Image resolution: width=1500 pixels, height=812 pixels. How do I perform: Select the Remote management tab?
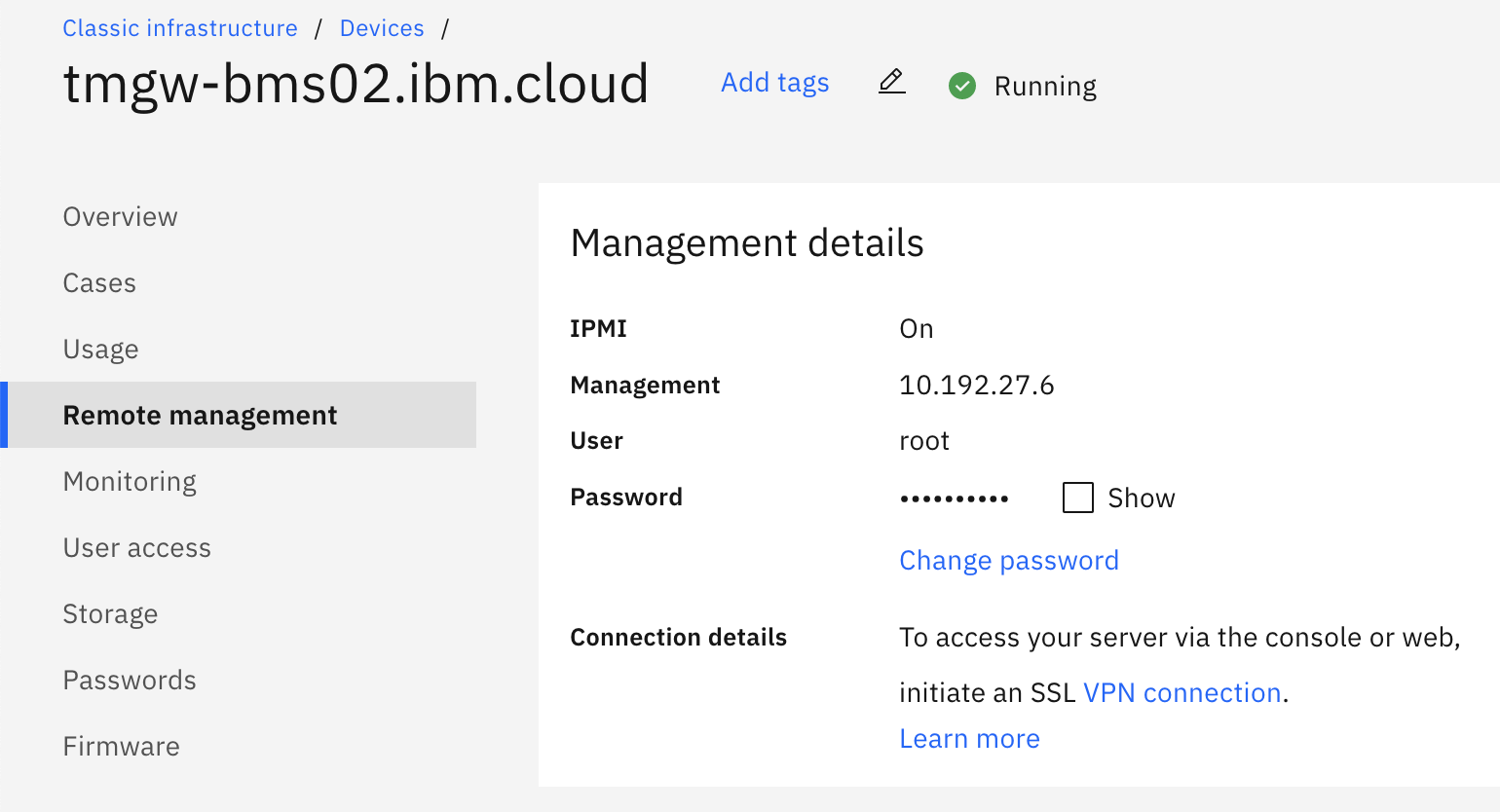(200, 416)
